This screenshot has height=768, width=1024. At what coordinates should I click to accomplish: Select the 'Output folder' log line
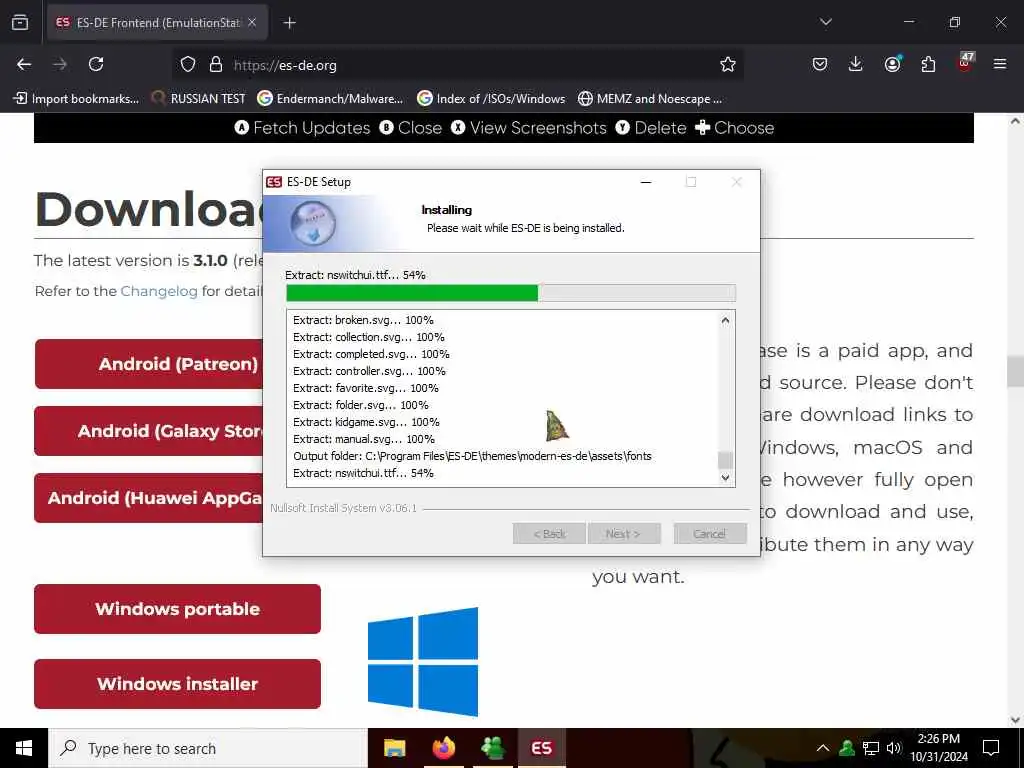pyautogui.click(x=472, y=456)
